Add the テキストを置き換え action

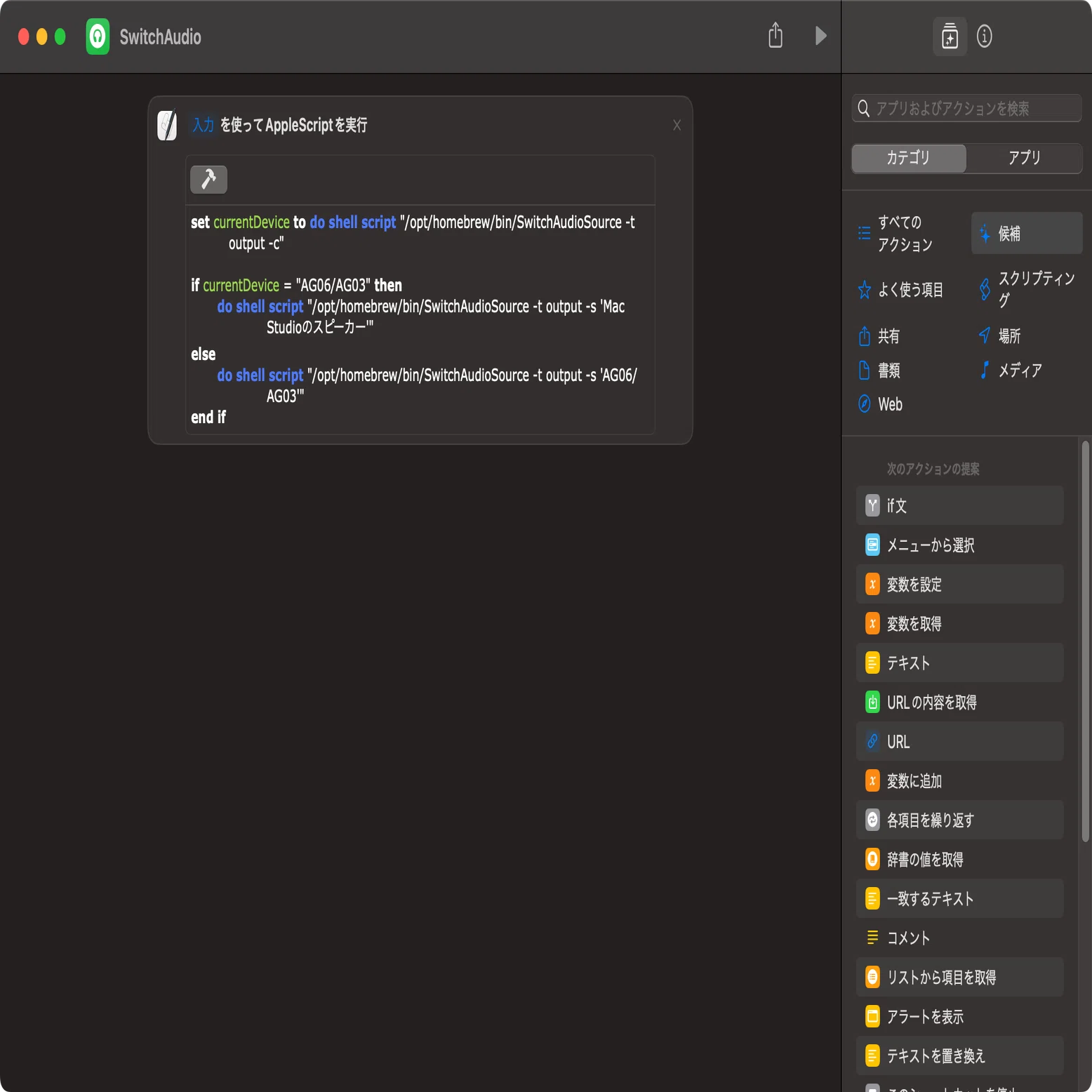click(959, 1056)
